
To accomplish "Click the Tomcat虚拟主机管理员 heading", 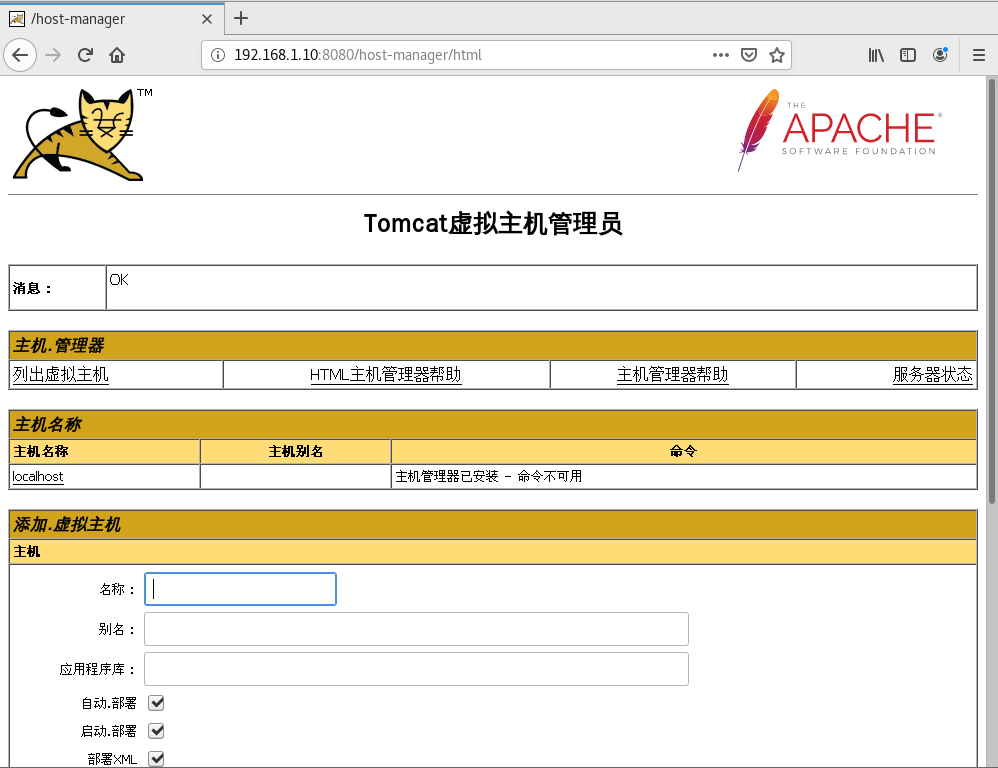I will pyautogui.click(x=493, y=224).
